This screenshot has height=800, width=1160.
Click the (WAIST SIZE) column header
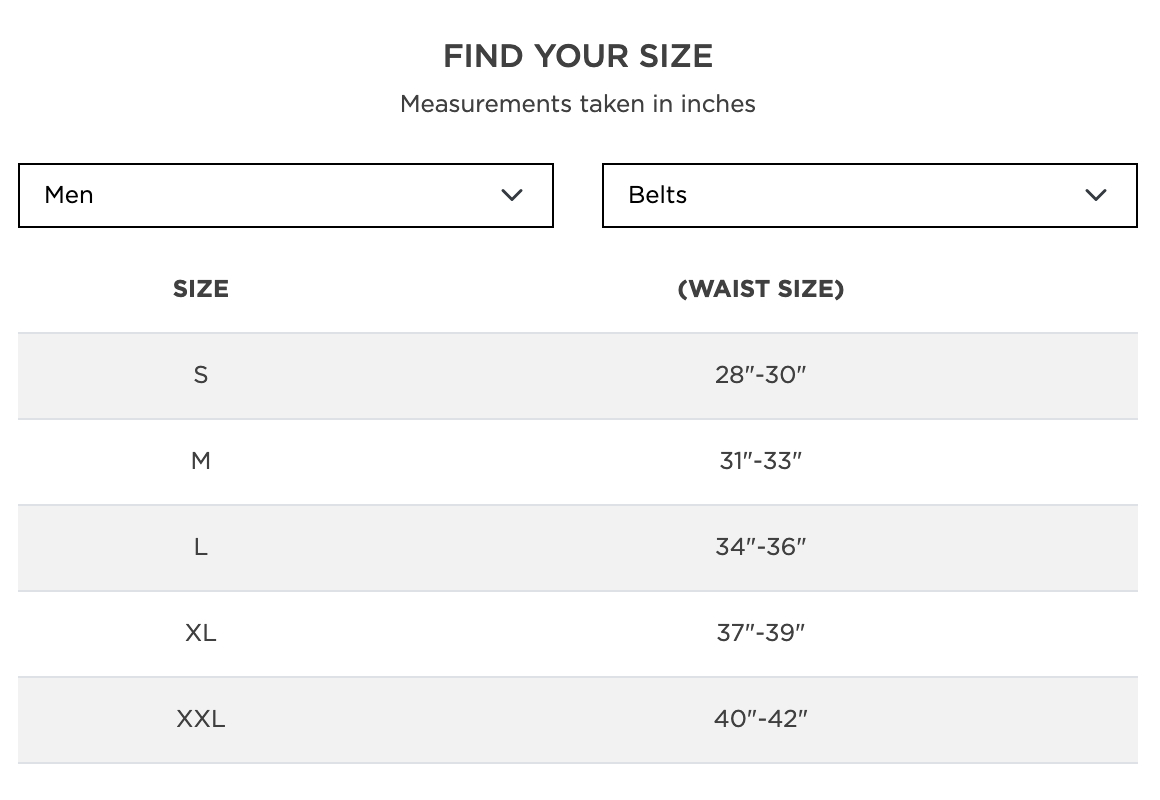click(x=761, y=289)
